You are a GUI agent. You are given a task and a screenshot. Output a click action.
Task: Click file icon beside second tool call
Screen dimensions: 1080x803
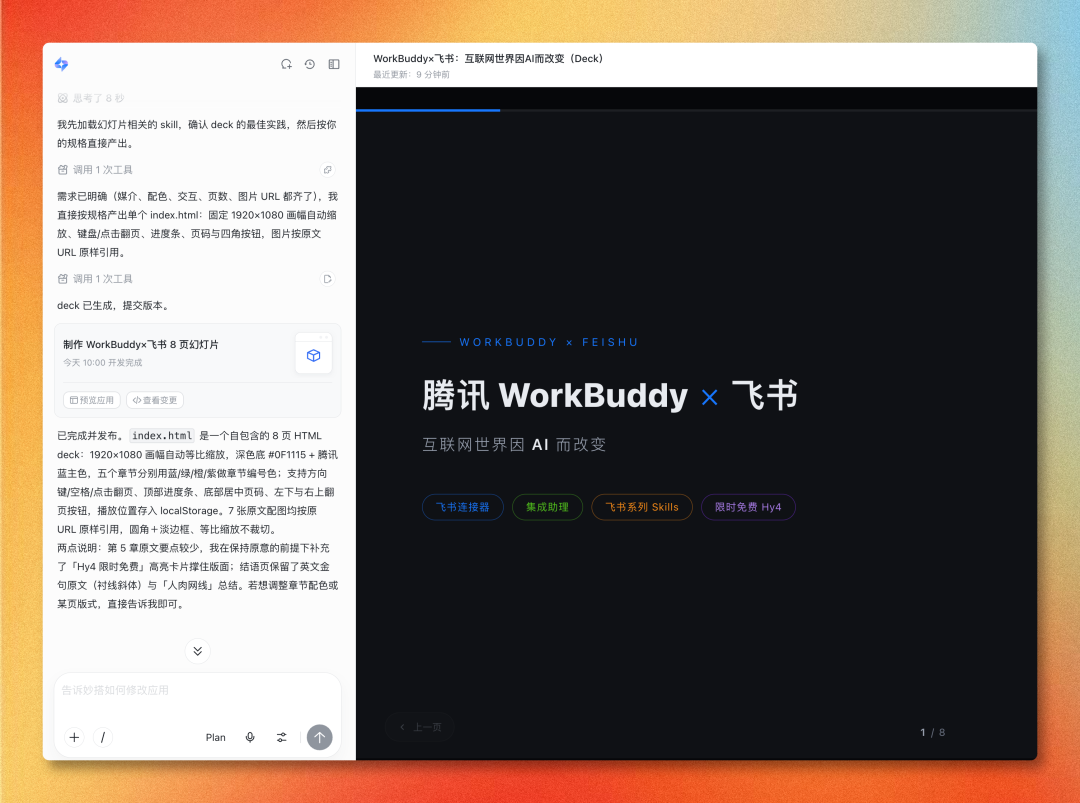[328, 279]
